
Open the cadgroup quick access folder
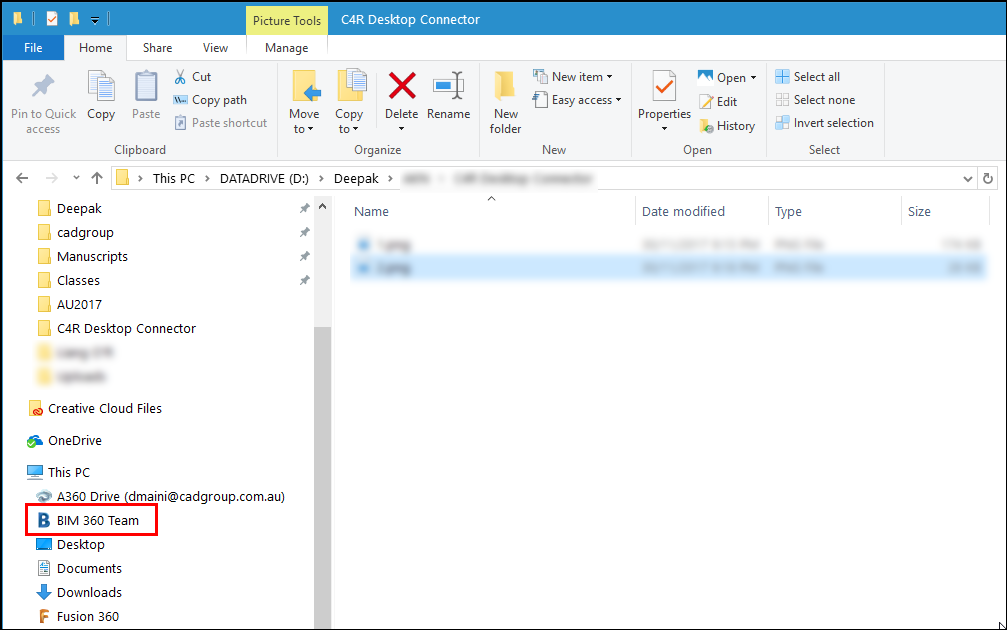pos(76,232)
